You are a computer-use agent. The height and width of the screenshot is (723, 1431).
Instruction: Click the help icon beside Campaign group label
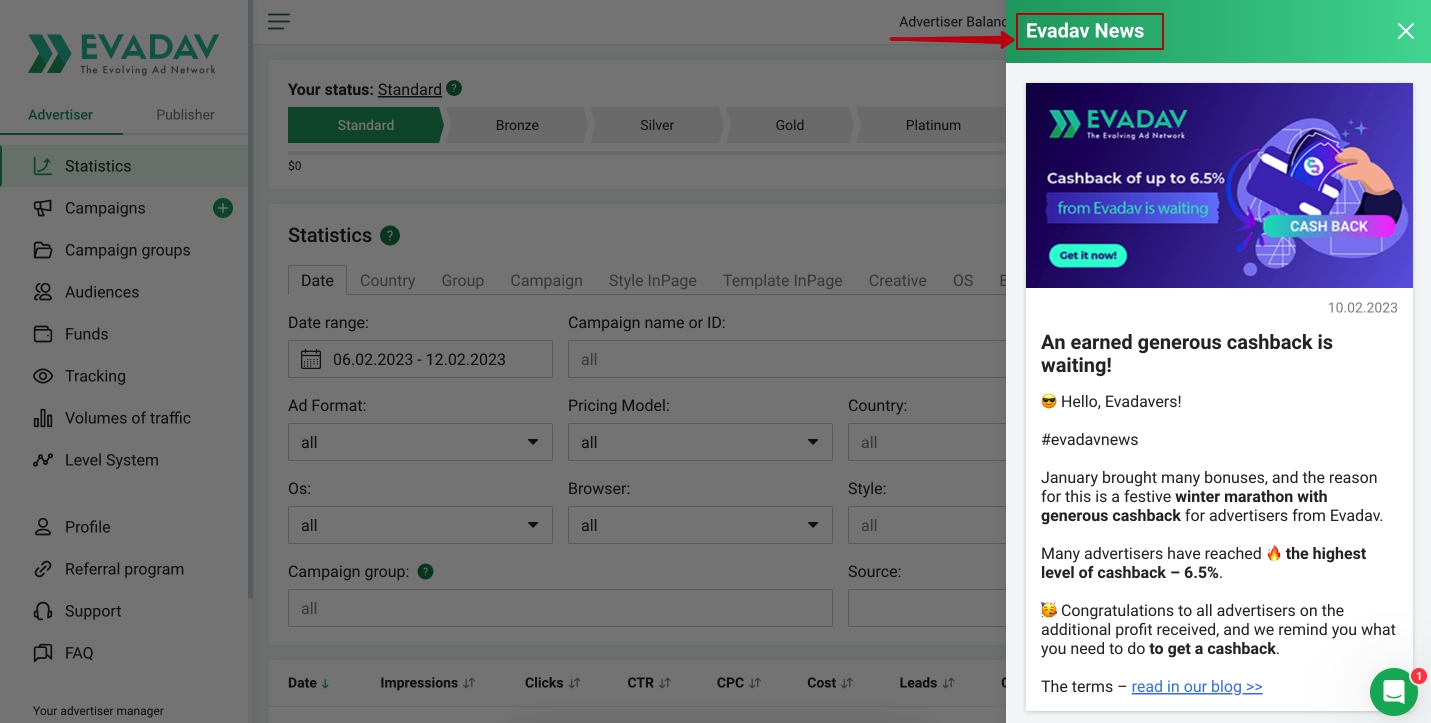point(425,572)
